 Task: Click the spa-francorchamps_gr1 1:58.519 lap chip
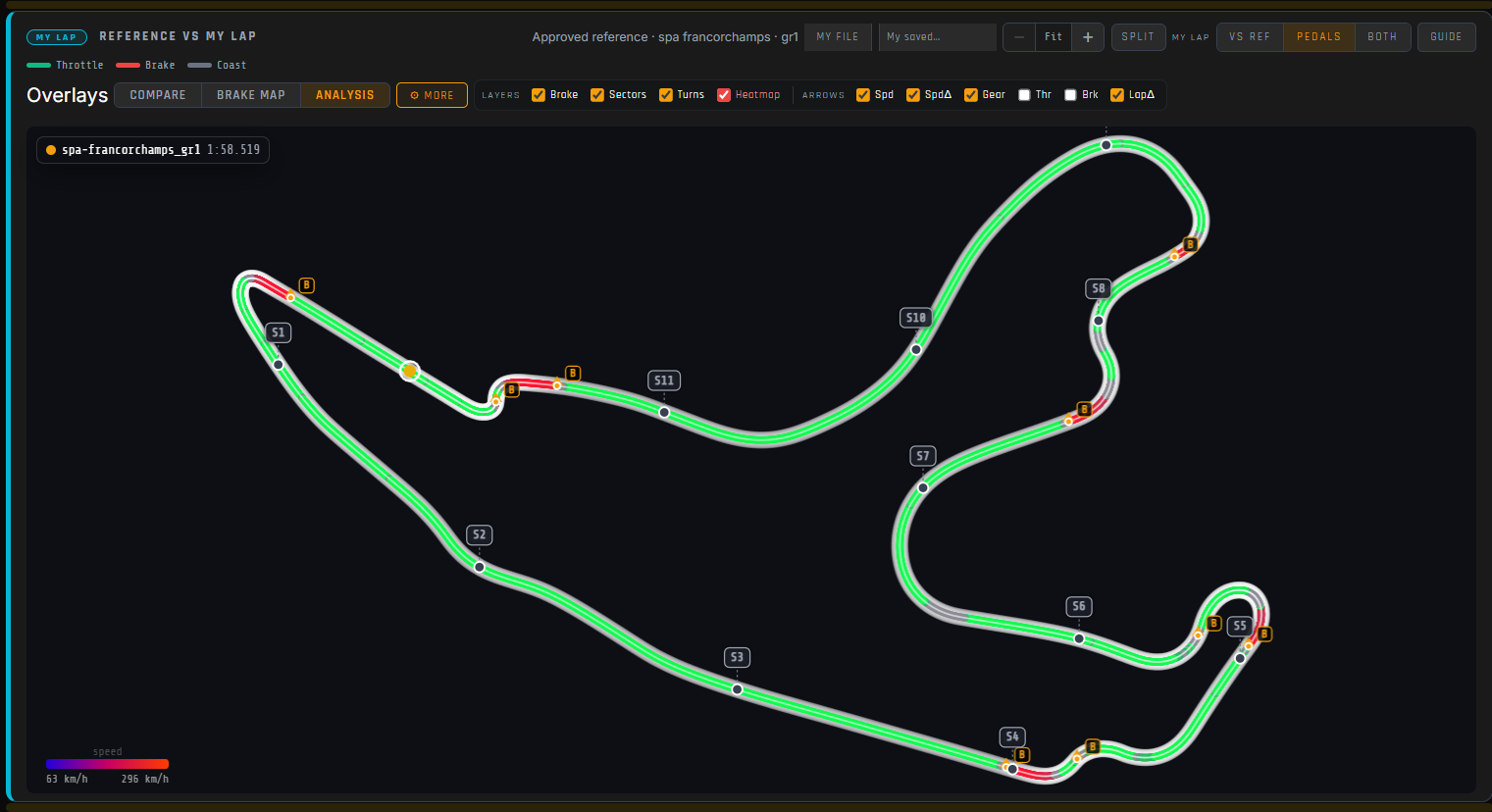point(153,150)
